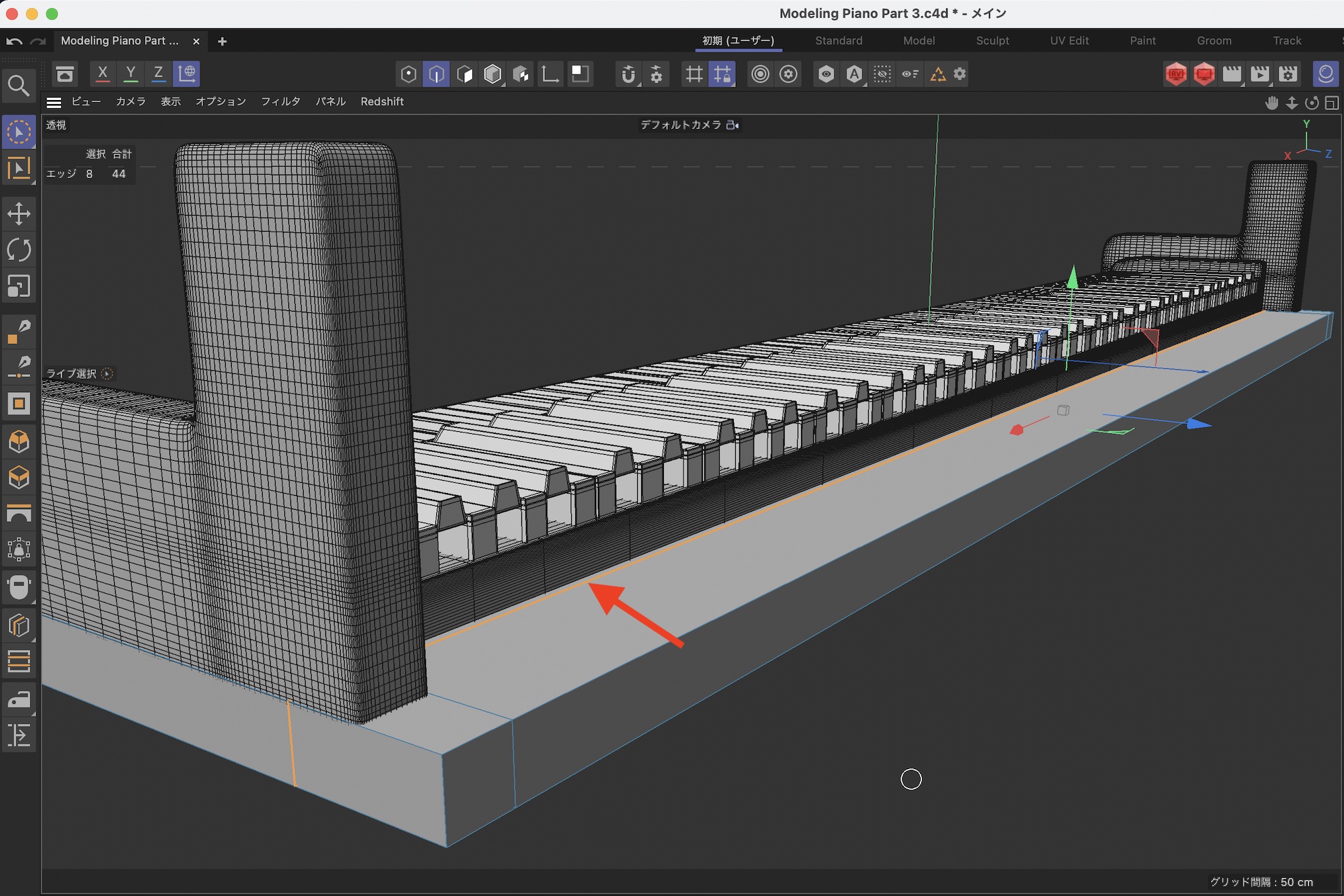Add new document tab with plus
This screenshot has height=896, width=1344.
tap(222, 42)
